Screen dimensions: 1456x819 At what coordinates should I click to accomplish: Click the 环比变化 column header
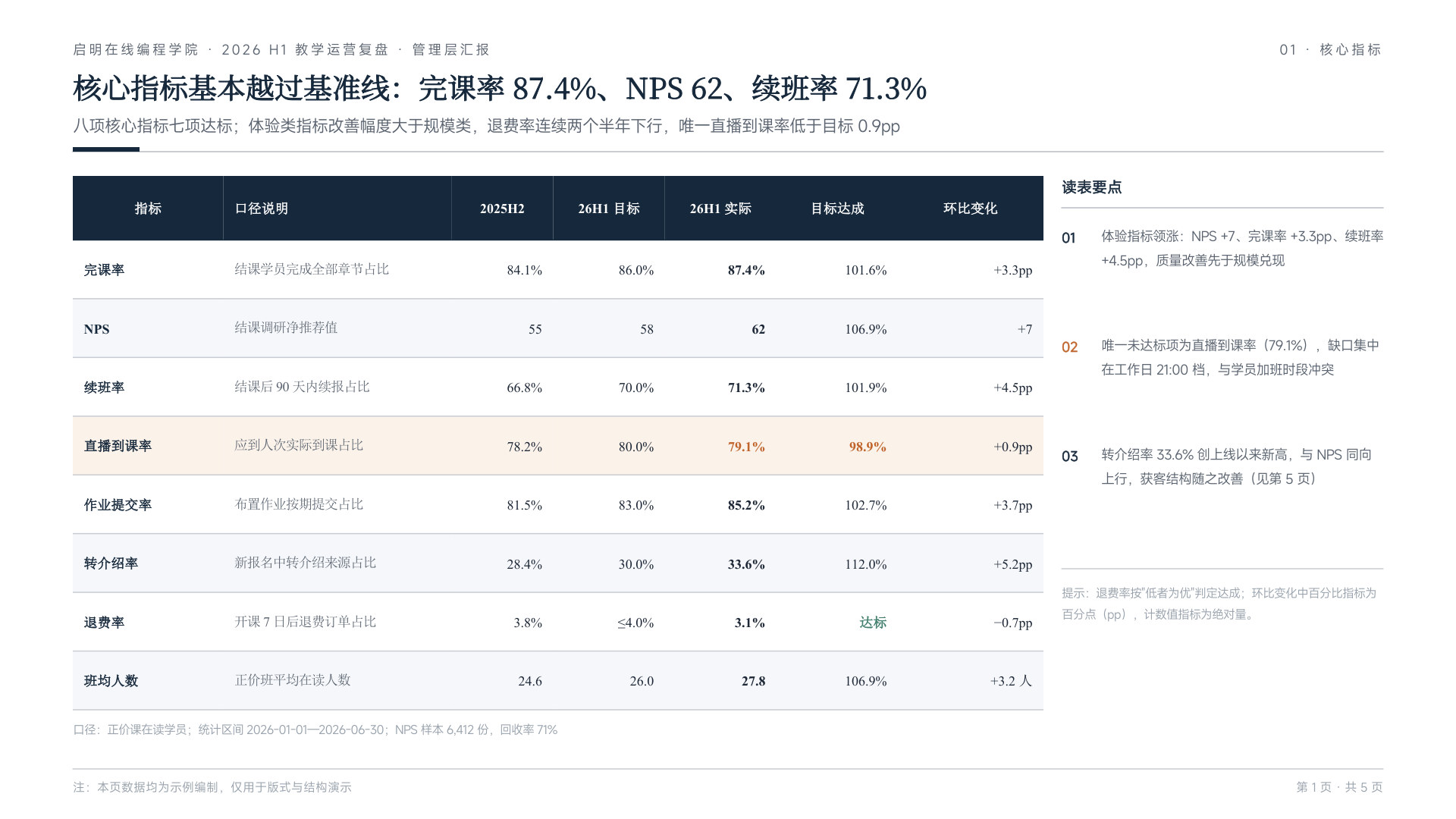point(970,209)
